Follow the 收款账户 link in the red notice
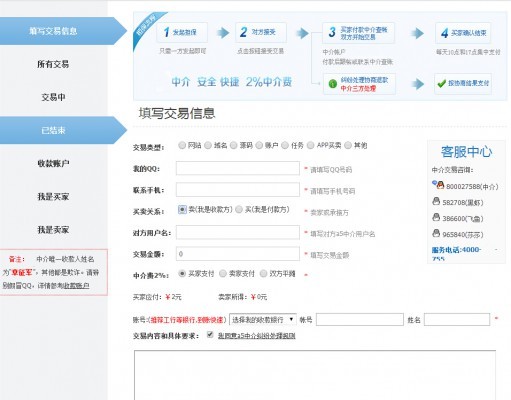The width and height of the screenshot is (511, 400). (76, 286)
